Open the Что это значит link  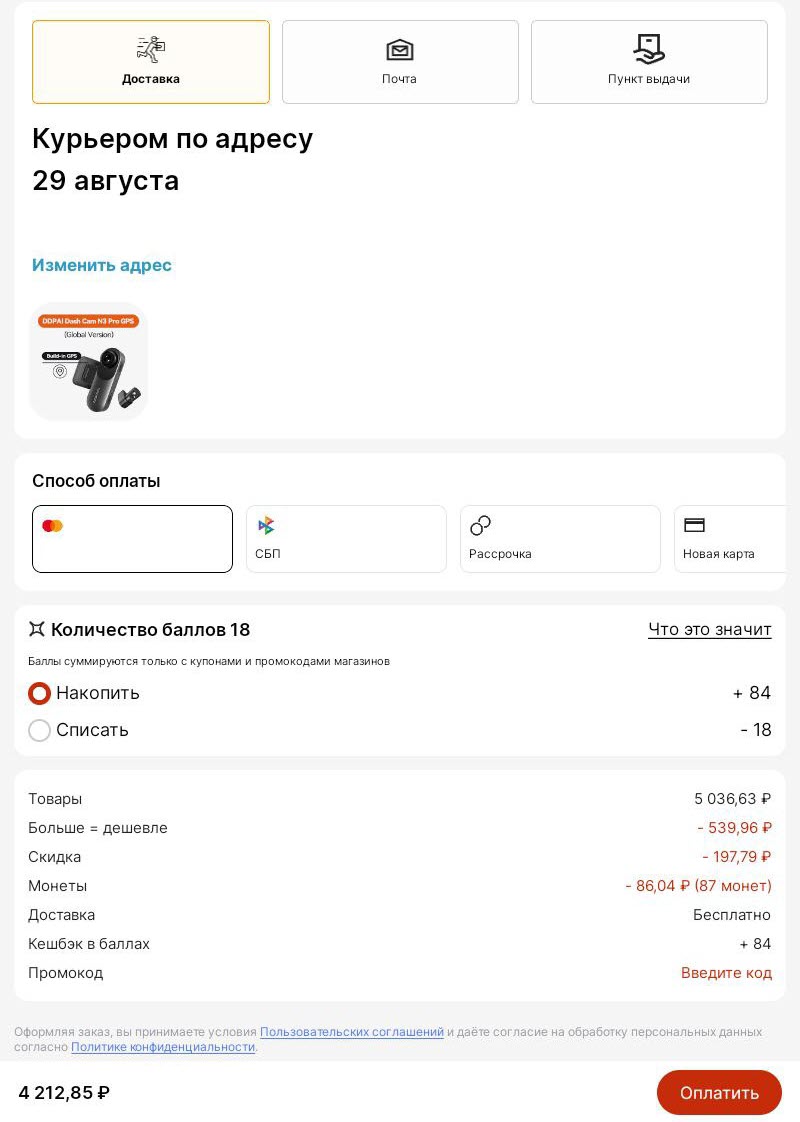pyautogui.click(x=710, y=629)
